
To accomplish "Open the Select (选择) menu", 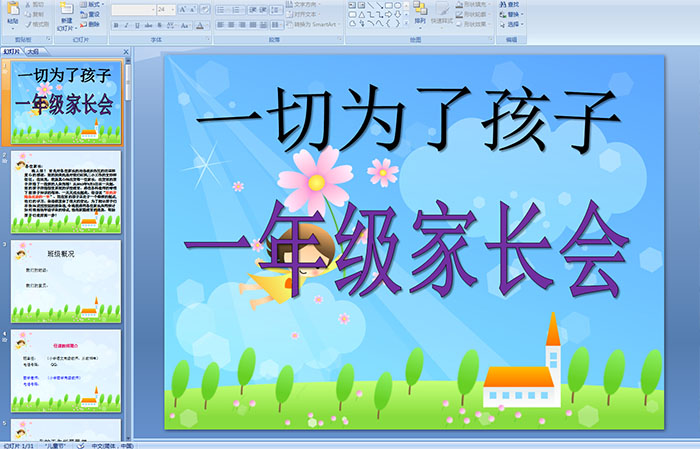I will (510, 24).
